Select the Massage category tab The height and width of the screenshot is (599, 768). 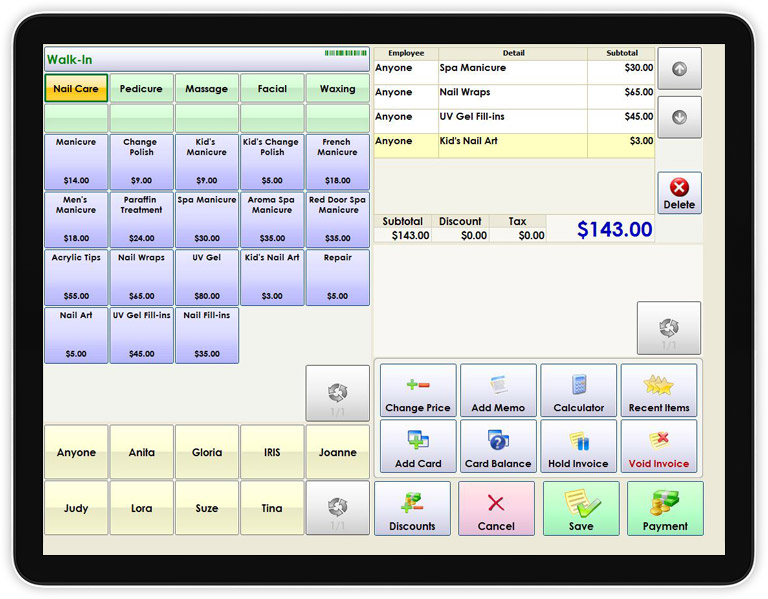pyautogui.click(x=207, y=89)
